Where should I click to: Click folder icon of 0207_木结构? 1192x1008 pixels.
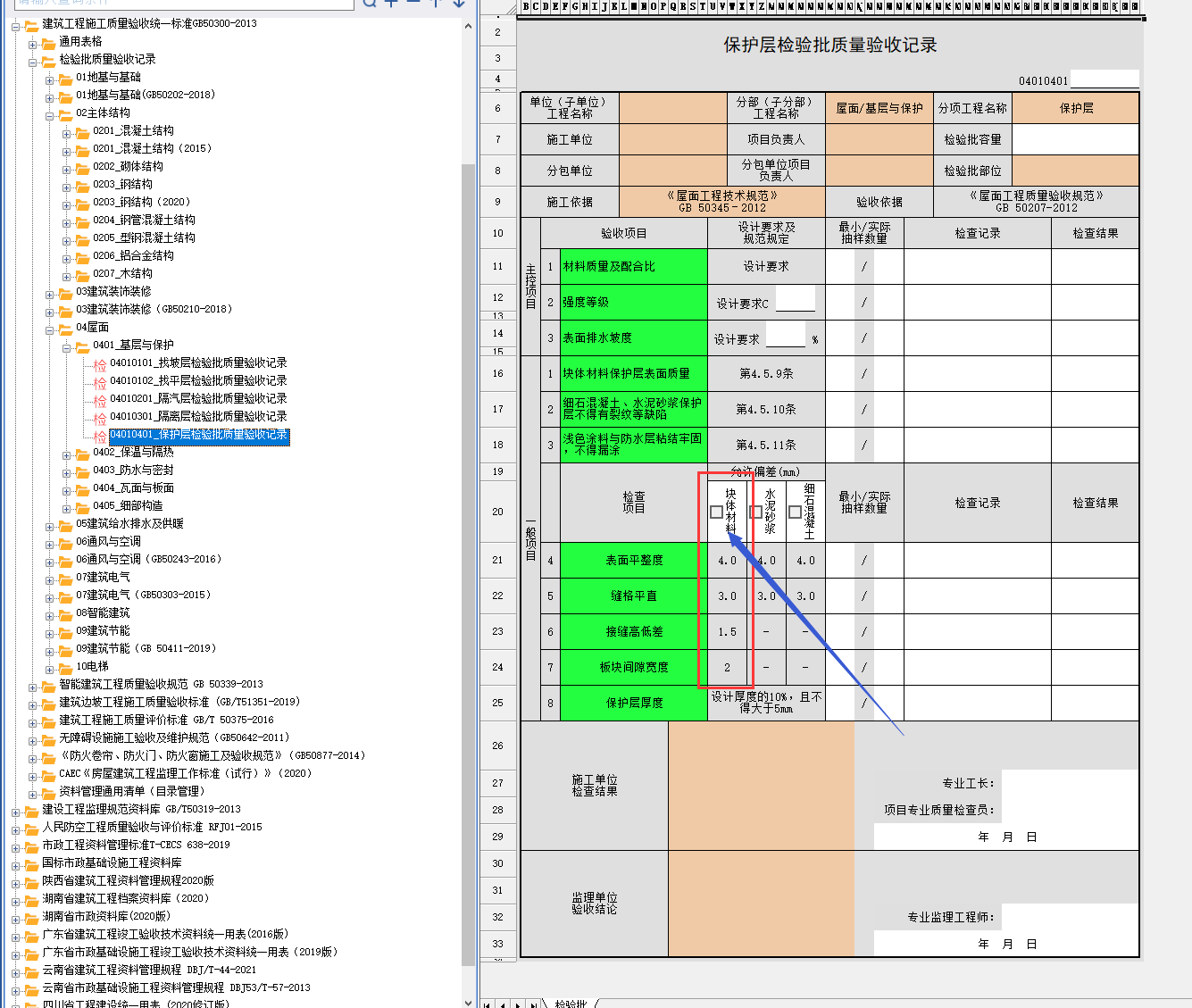pos(82,274)
